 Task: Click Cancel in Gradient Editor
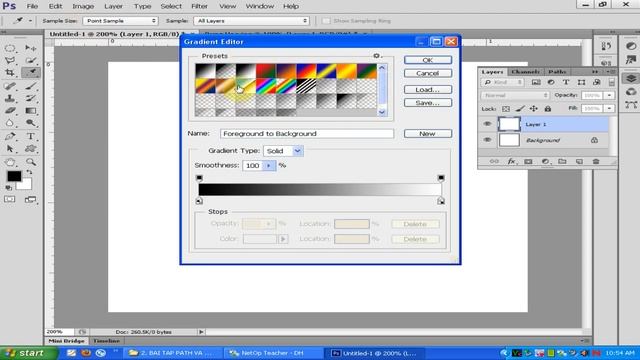coord(428,73)
